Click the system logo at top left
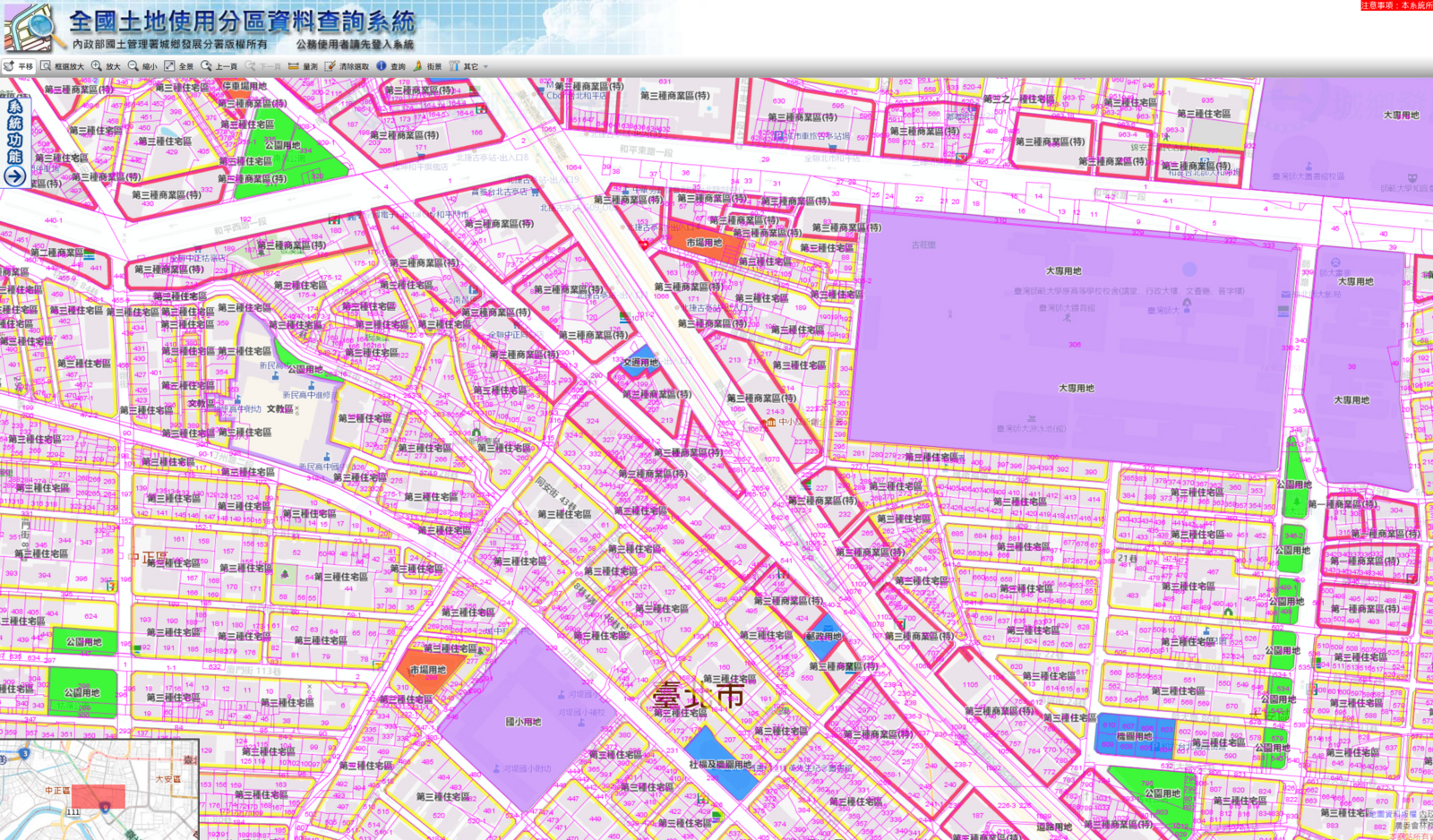This screenshot has height=840, width=1433. click(x=30, y=27)
